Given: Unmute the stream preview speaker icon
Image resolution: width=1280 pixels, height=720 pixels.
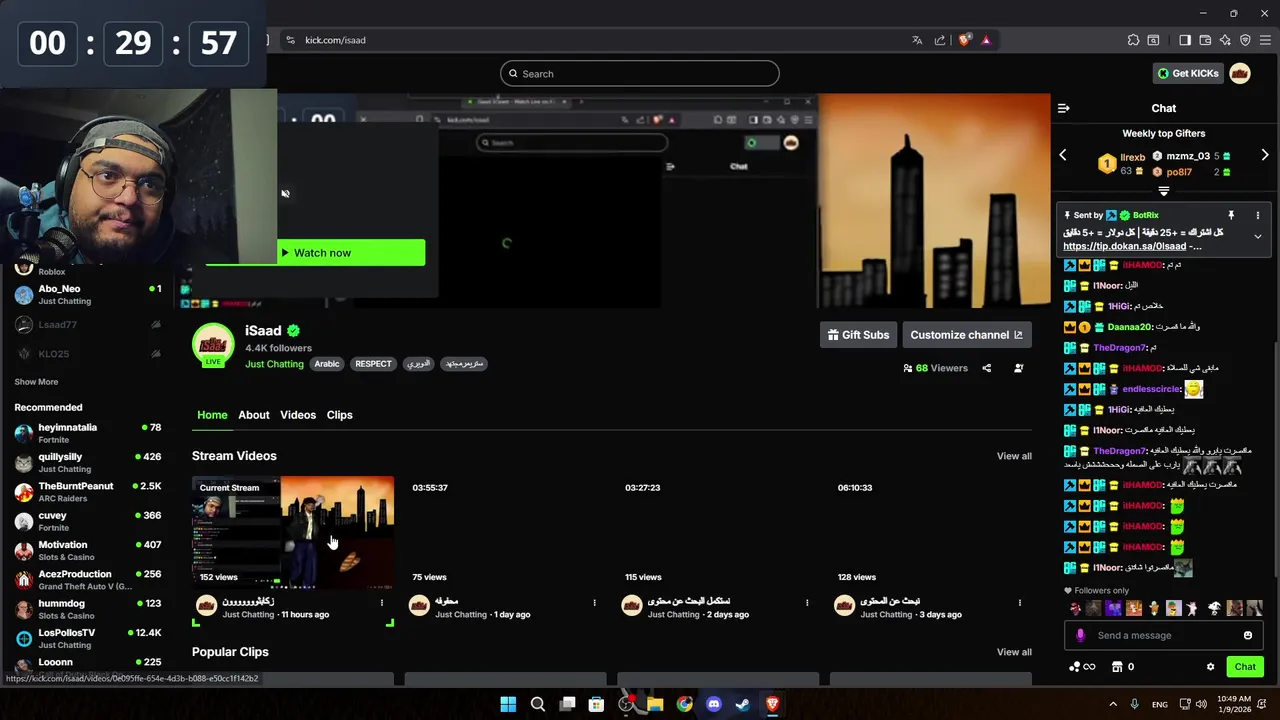Looking at the screenshot, I should click(x=285, y=194).
